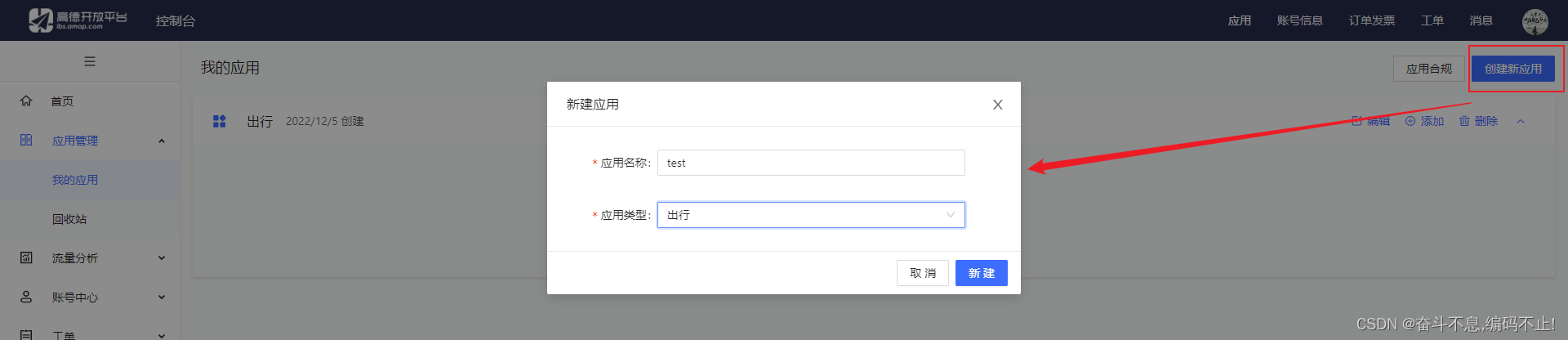
Task: Open 账号信息 in the top navigation
Action: [x=1299, y=20]
